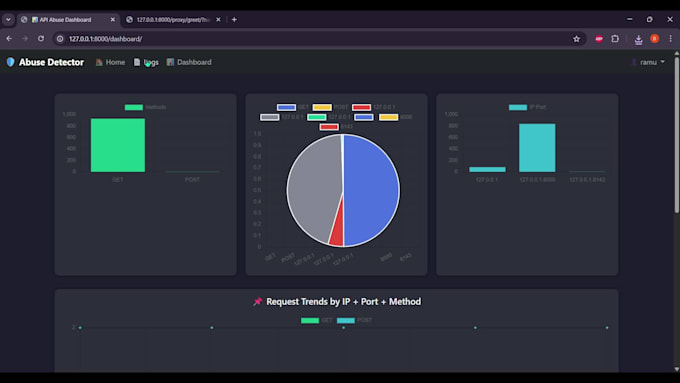680x383 pixels.
Task: Click the blue slice of the pie chart
Action: tap(373, 191)
